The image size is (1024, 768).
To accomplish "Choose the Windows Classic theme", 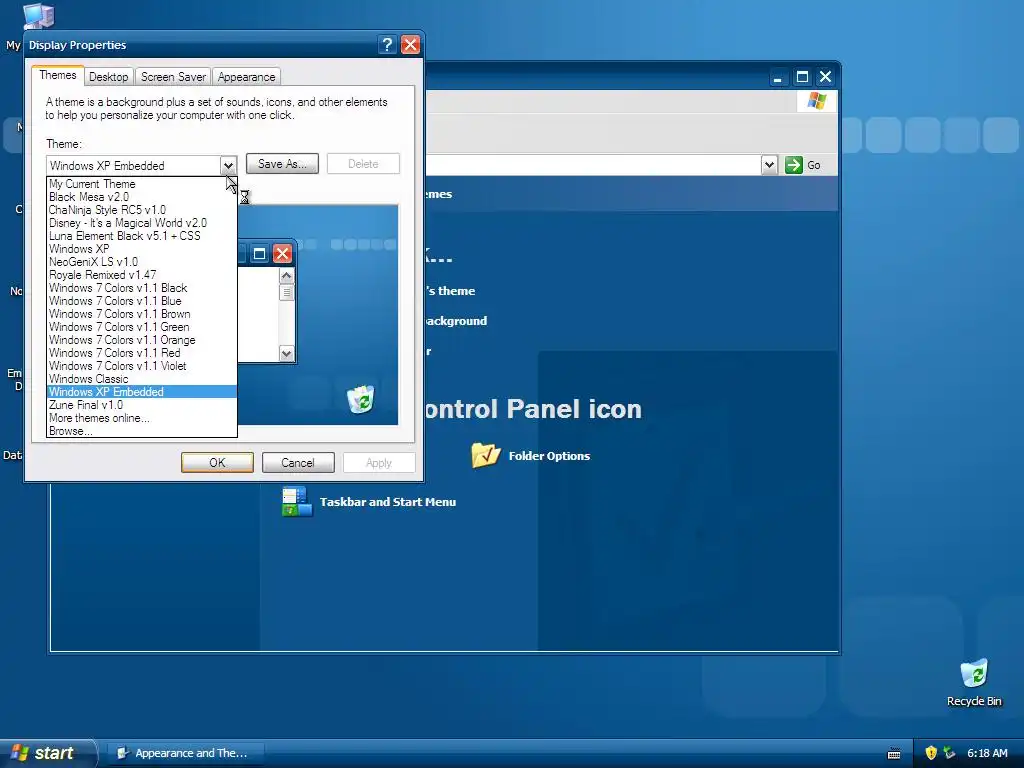I will (142, 379).
